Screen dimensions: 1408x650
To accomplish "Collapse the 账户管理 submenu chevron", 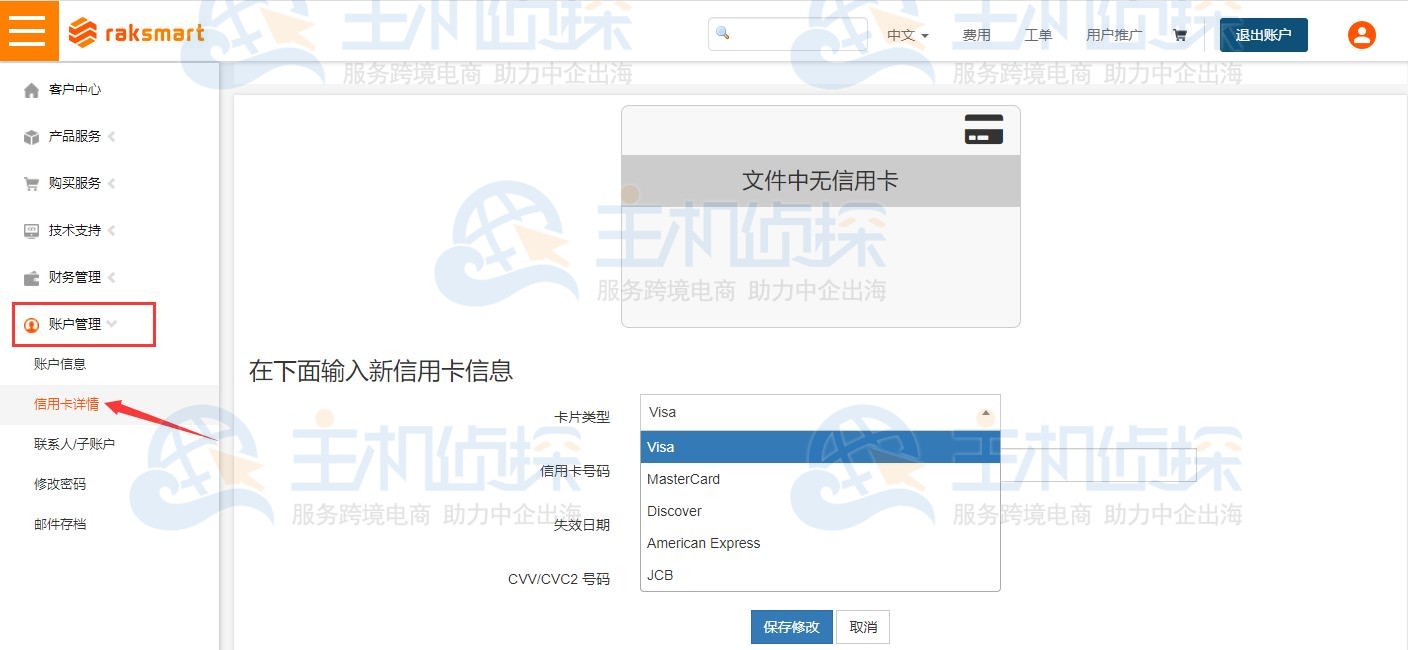I will pyautogui.click(x=112, y=324).
